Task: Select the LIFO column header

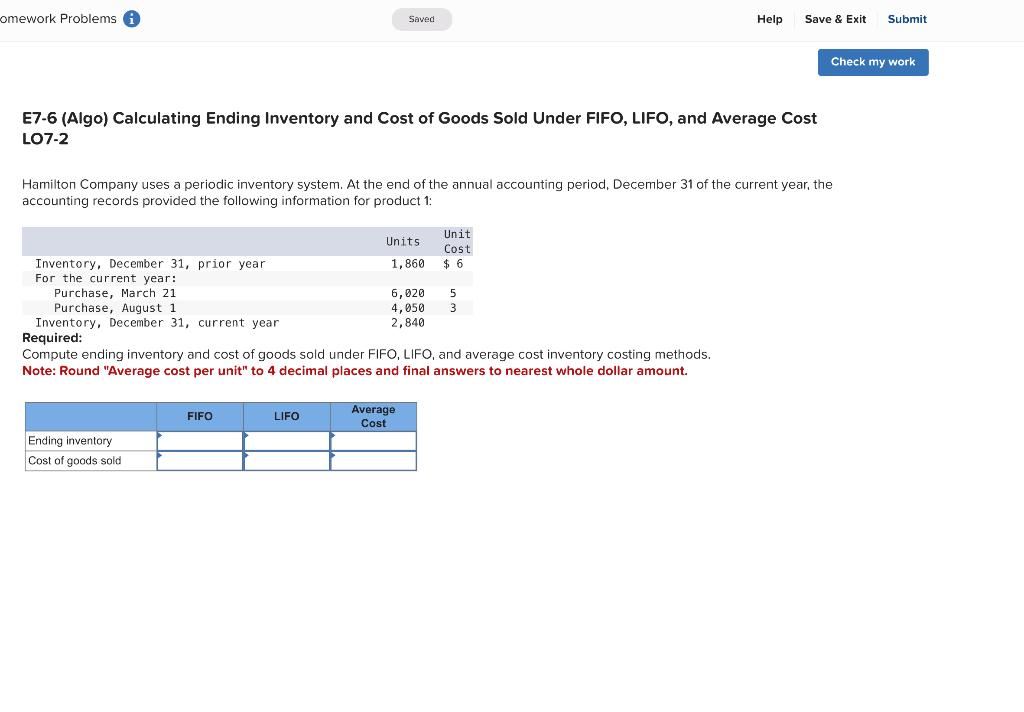Action: point(286,416)
